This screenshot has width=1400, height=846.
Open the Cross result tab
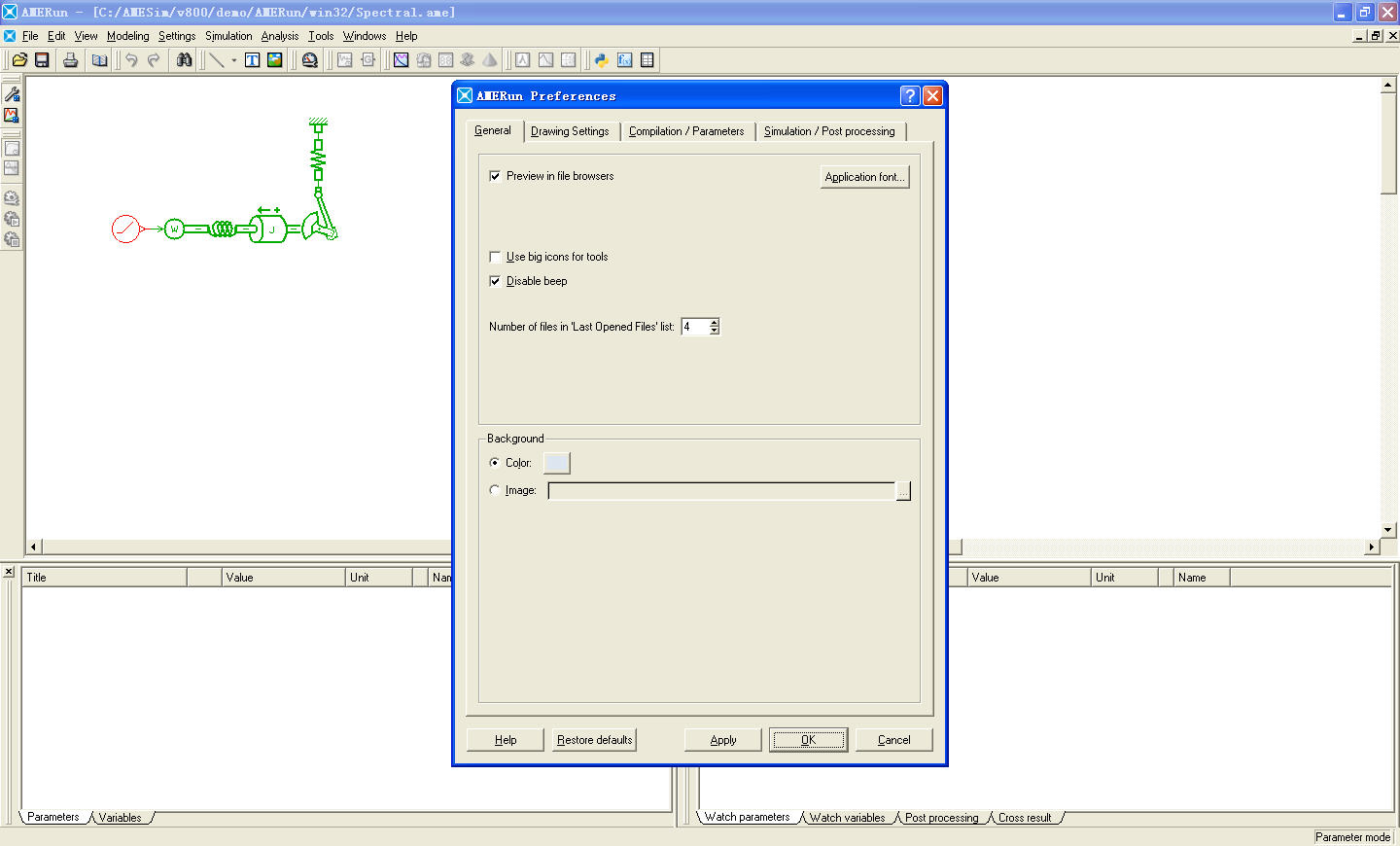tap(1025, 818)
